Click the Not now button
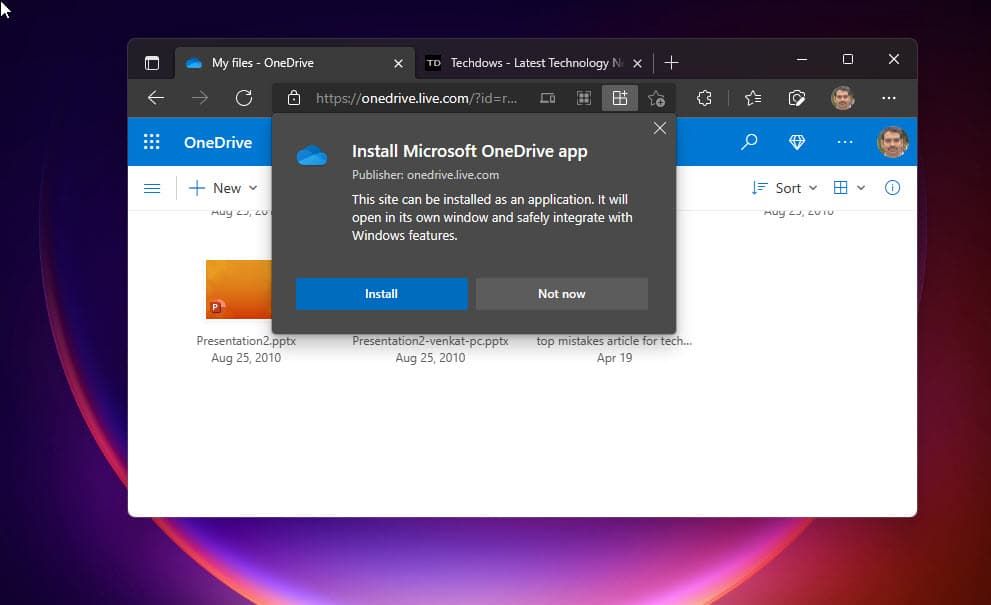Screen dimensions: 991x605 click(x=562, y=294)
